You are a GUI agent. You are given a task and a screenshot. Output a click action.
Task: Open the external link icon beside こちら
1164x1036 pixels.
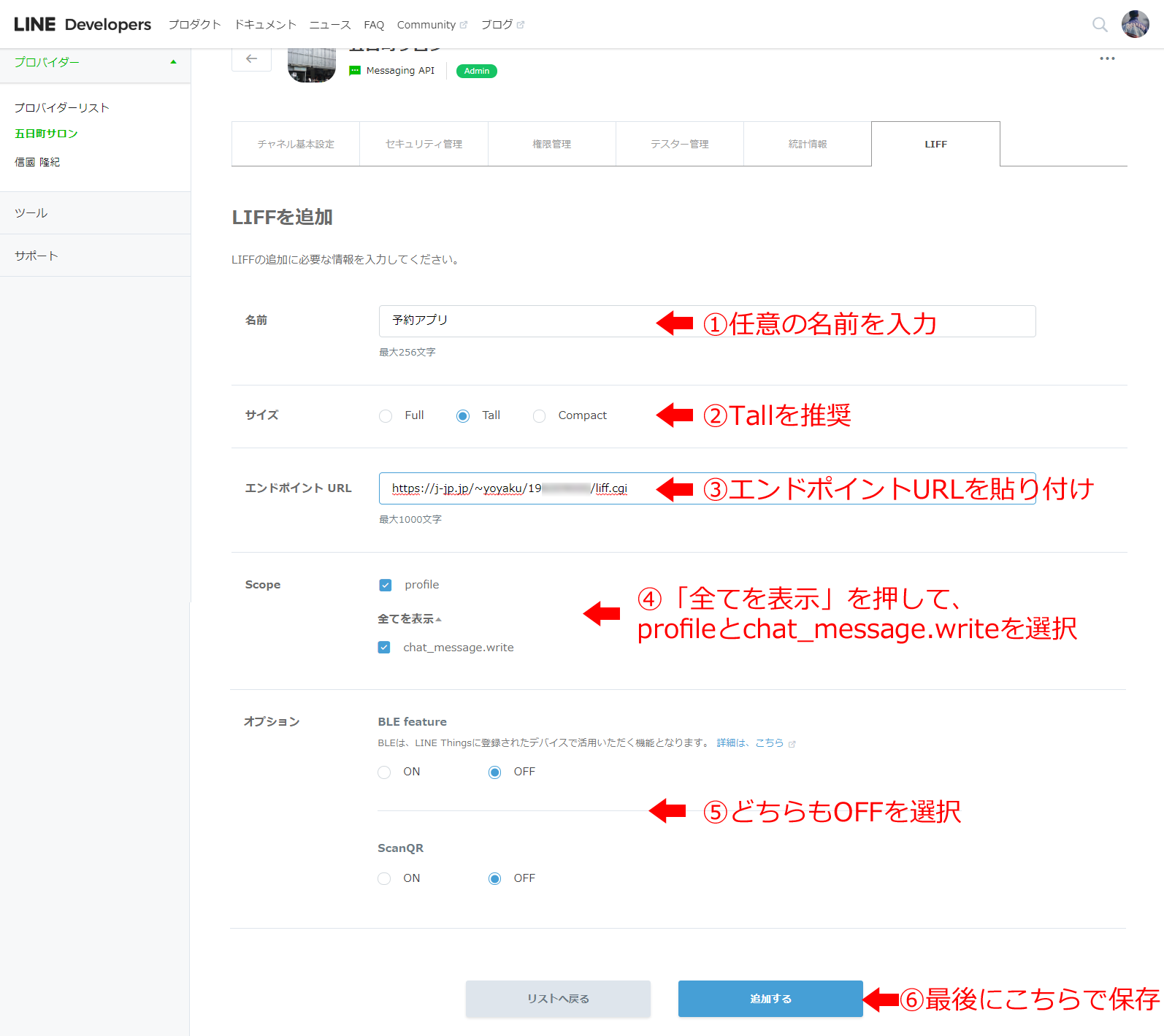(792, 744)
